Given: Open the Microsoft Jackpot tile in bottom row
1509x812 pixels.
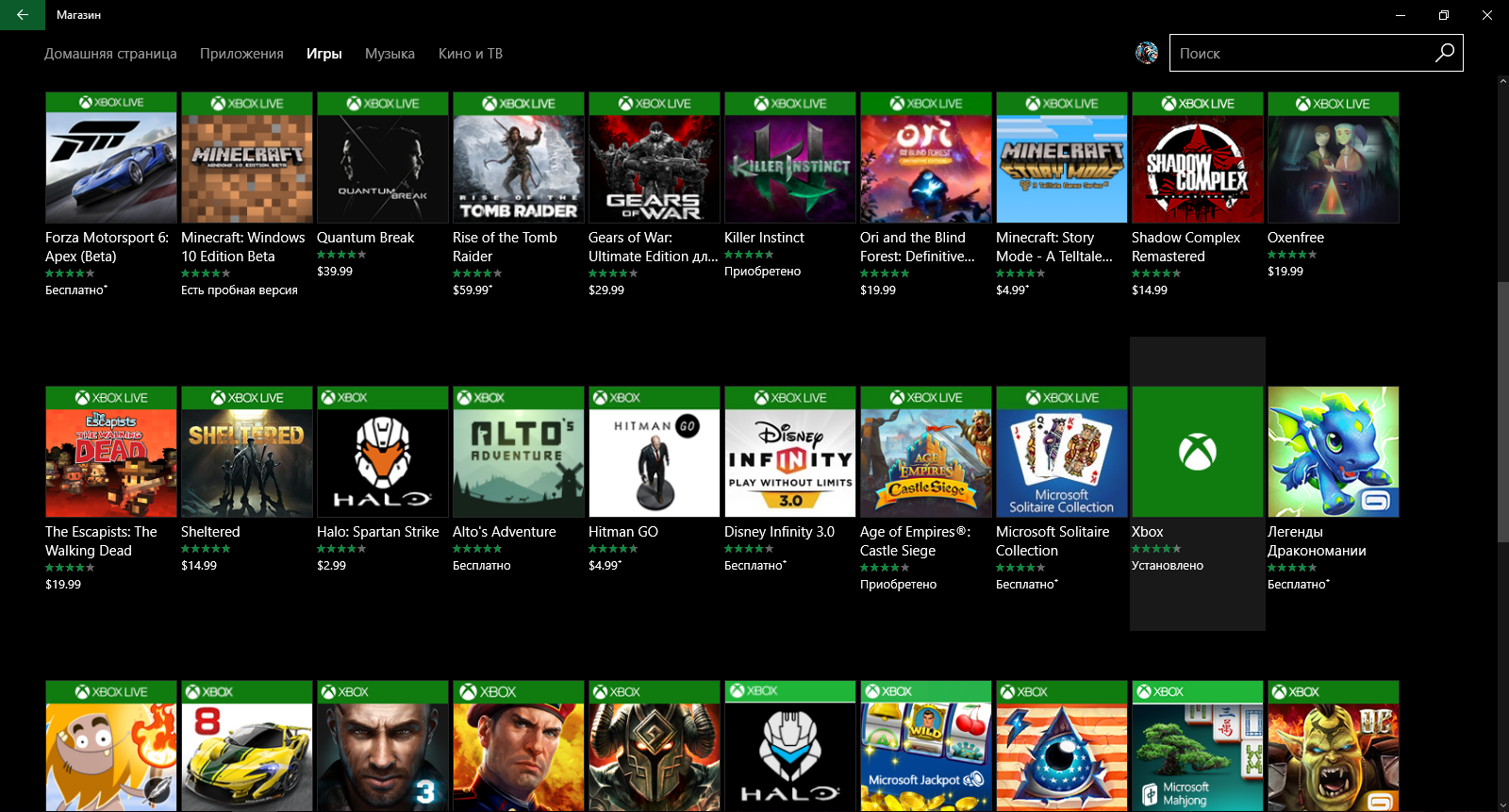Looking at the screenshot, I should click(x=926, y=746).
